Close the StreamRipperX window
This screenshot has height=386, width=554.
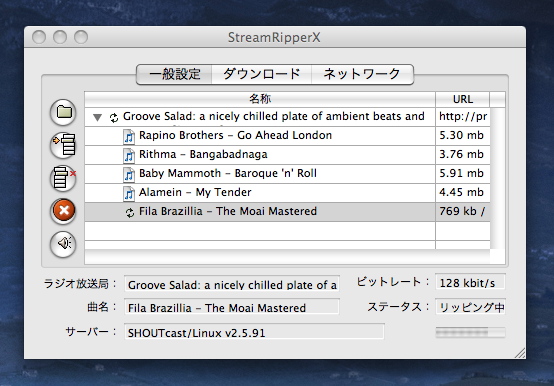coord(39,37)
